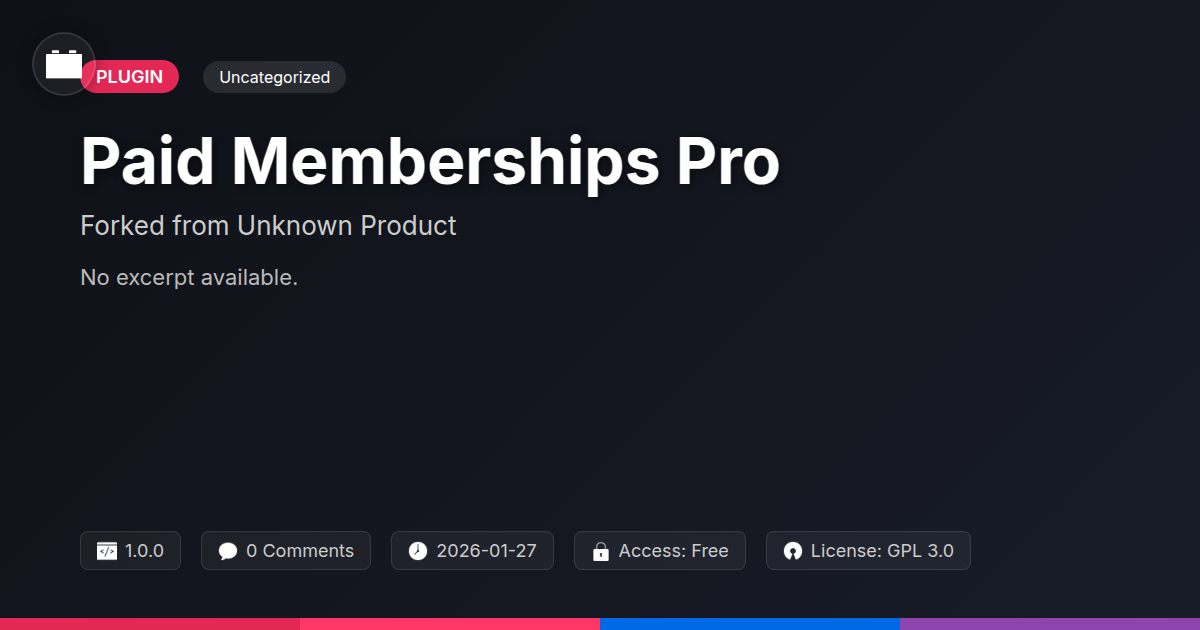Click the blue color stripe at bottom
Screen dimensions: 1200x630
(750, 623)
